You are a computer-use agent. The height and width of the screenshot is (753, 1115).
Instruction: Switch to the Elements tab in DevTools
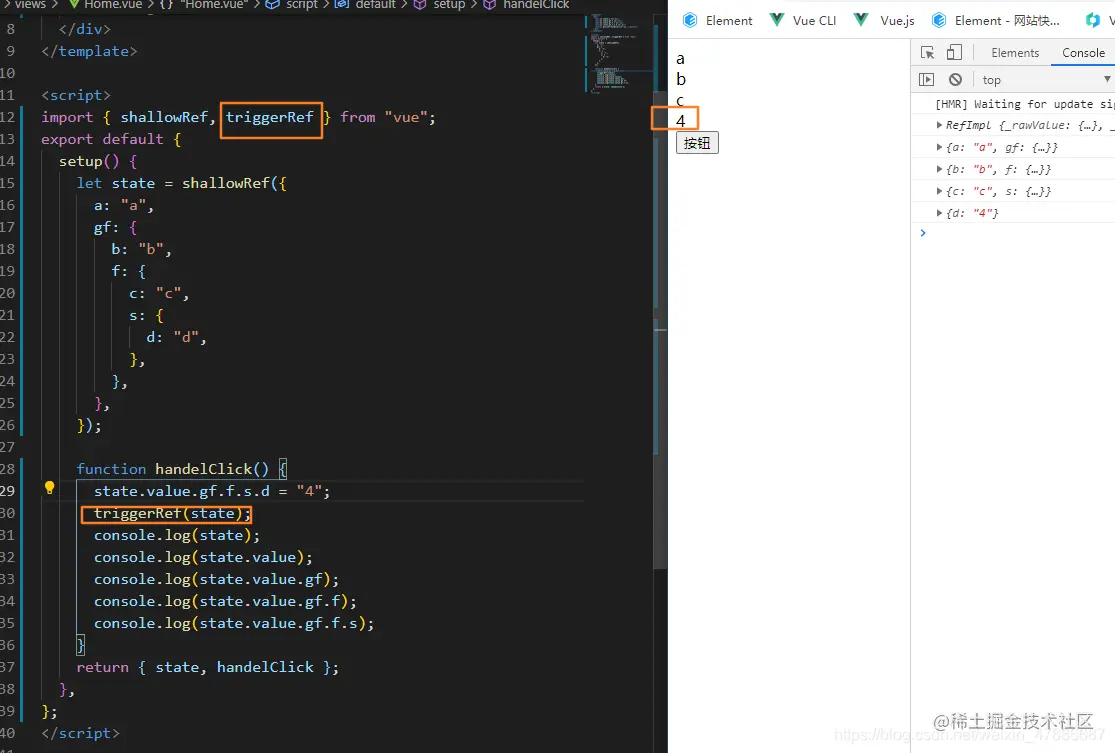[1015, 53]
